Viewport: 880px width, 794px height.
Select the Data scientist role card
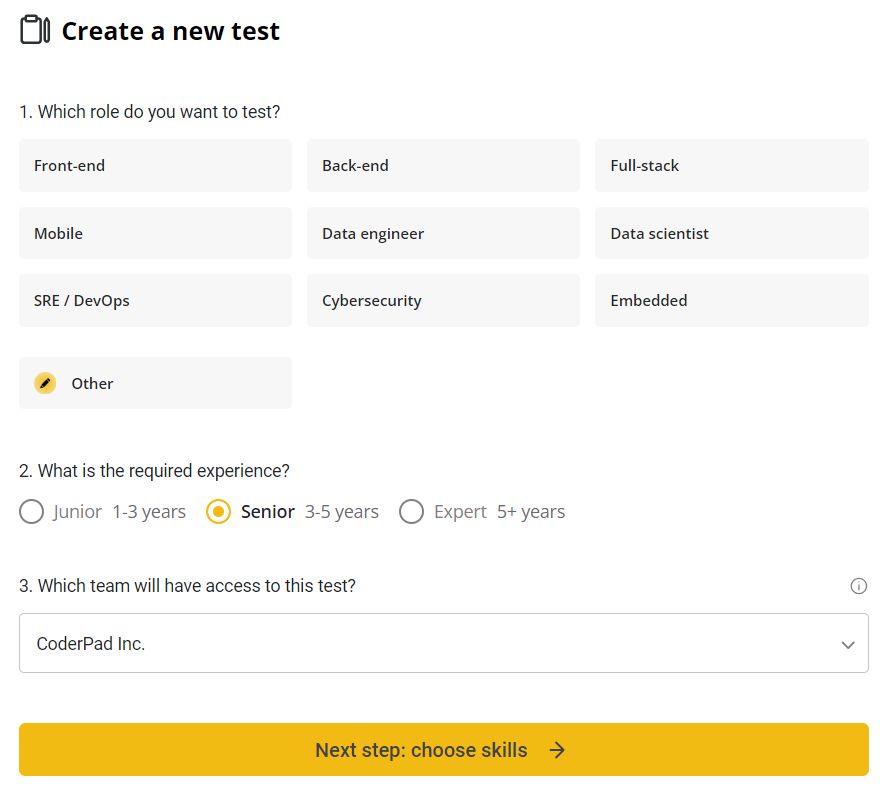[x=731, y=232]
